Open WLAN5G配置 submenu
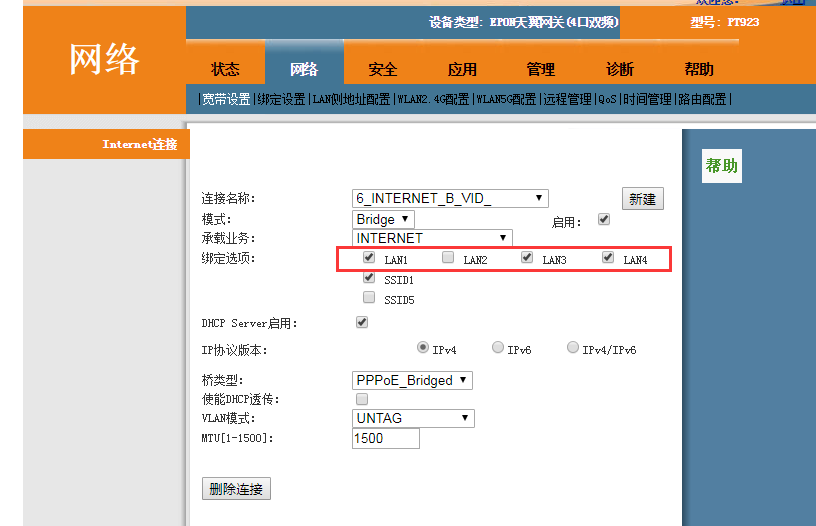This screenshot has width=816, height=526. [506, 99]
